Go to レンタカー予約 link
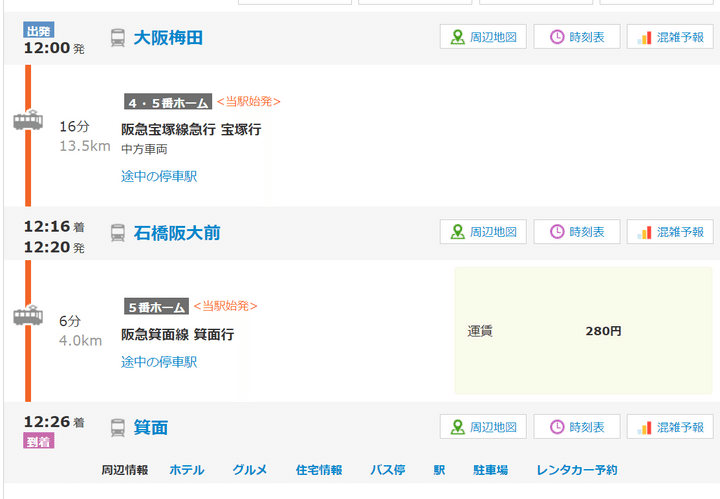Image resolution: width=720 pixels, height=499 pixels. (577, 470)
